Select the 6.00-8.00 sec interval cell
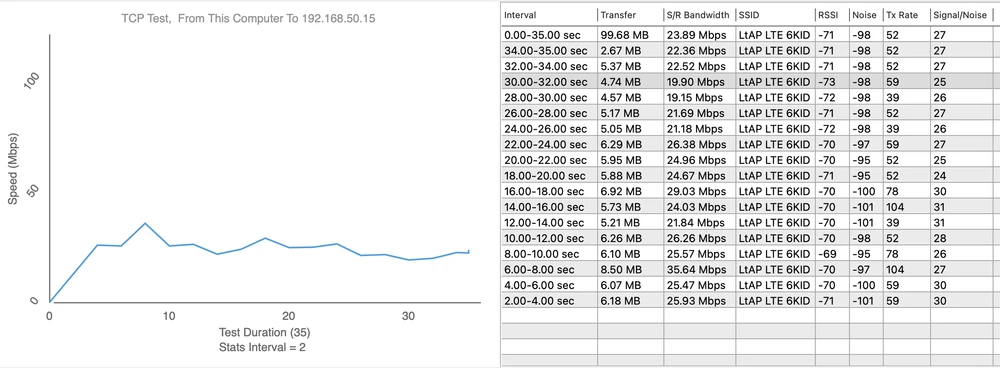This screenshot has height=368, width=1000. click(x=549, y=269)
